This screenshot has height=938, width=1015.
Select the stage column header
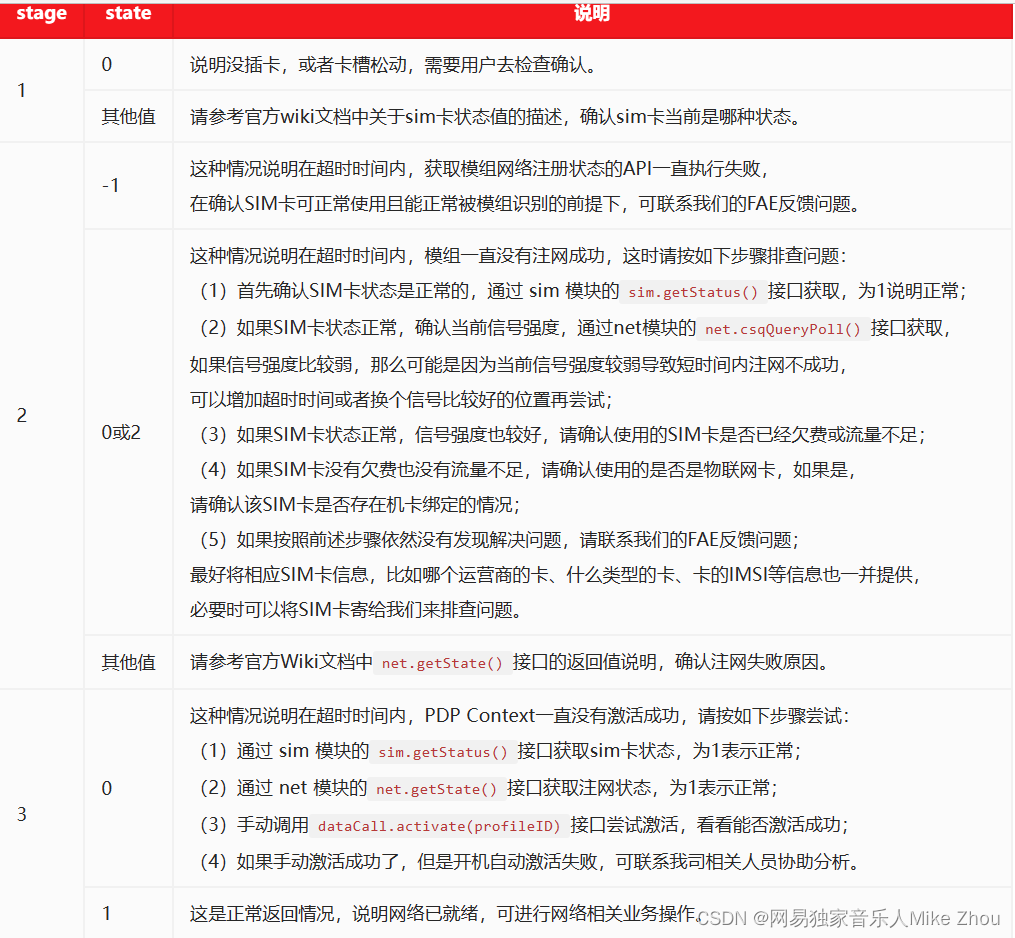[x=41, y=14]
